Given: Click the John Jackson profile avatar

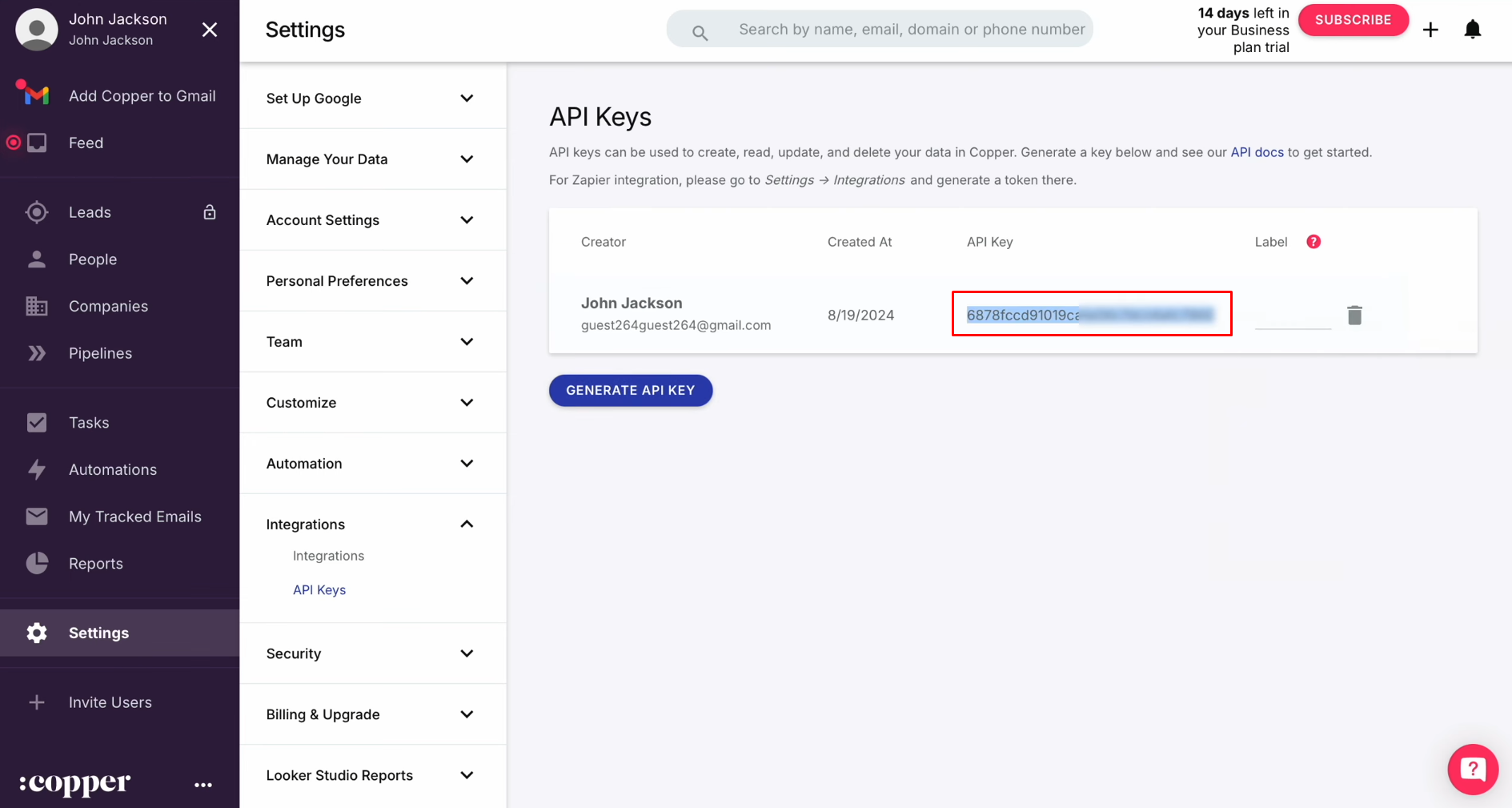Looking at the screenshot, I should click(x=37, y=30).
